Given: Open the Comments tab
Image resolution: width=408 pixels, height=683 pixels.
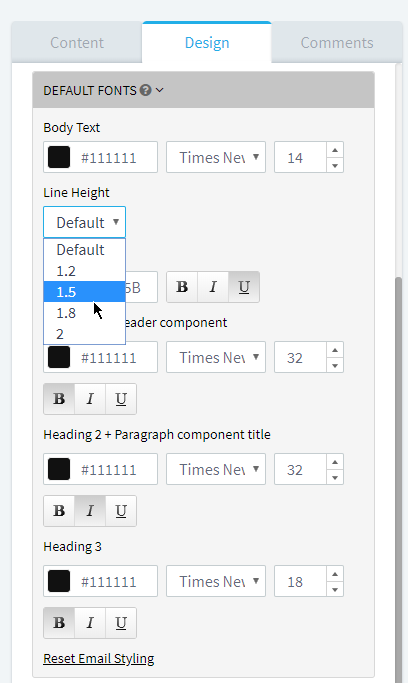Looking at the screenshot, I should pos(337,43).
